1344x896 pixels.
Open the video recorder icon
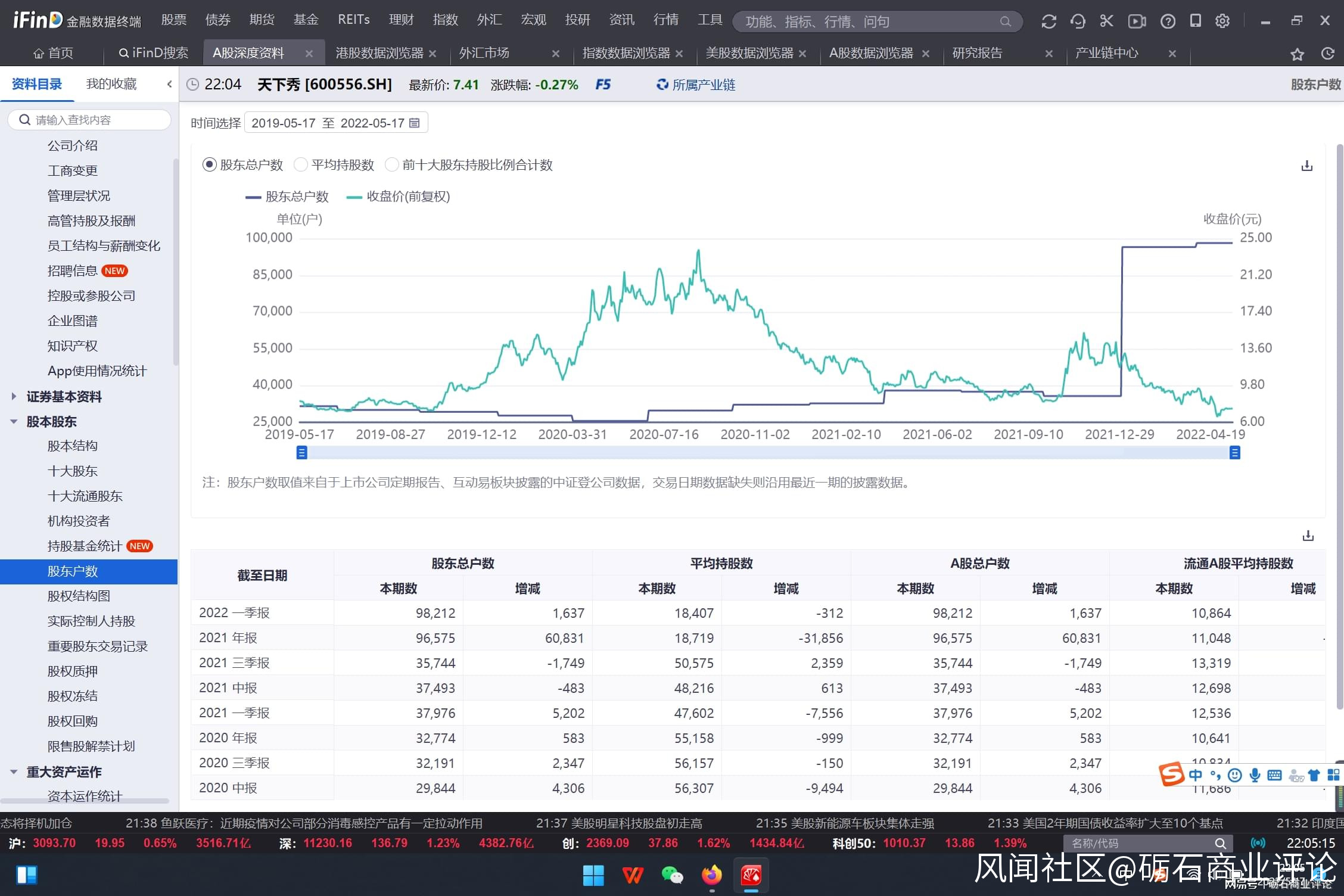point(1137,21)
